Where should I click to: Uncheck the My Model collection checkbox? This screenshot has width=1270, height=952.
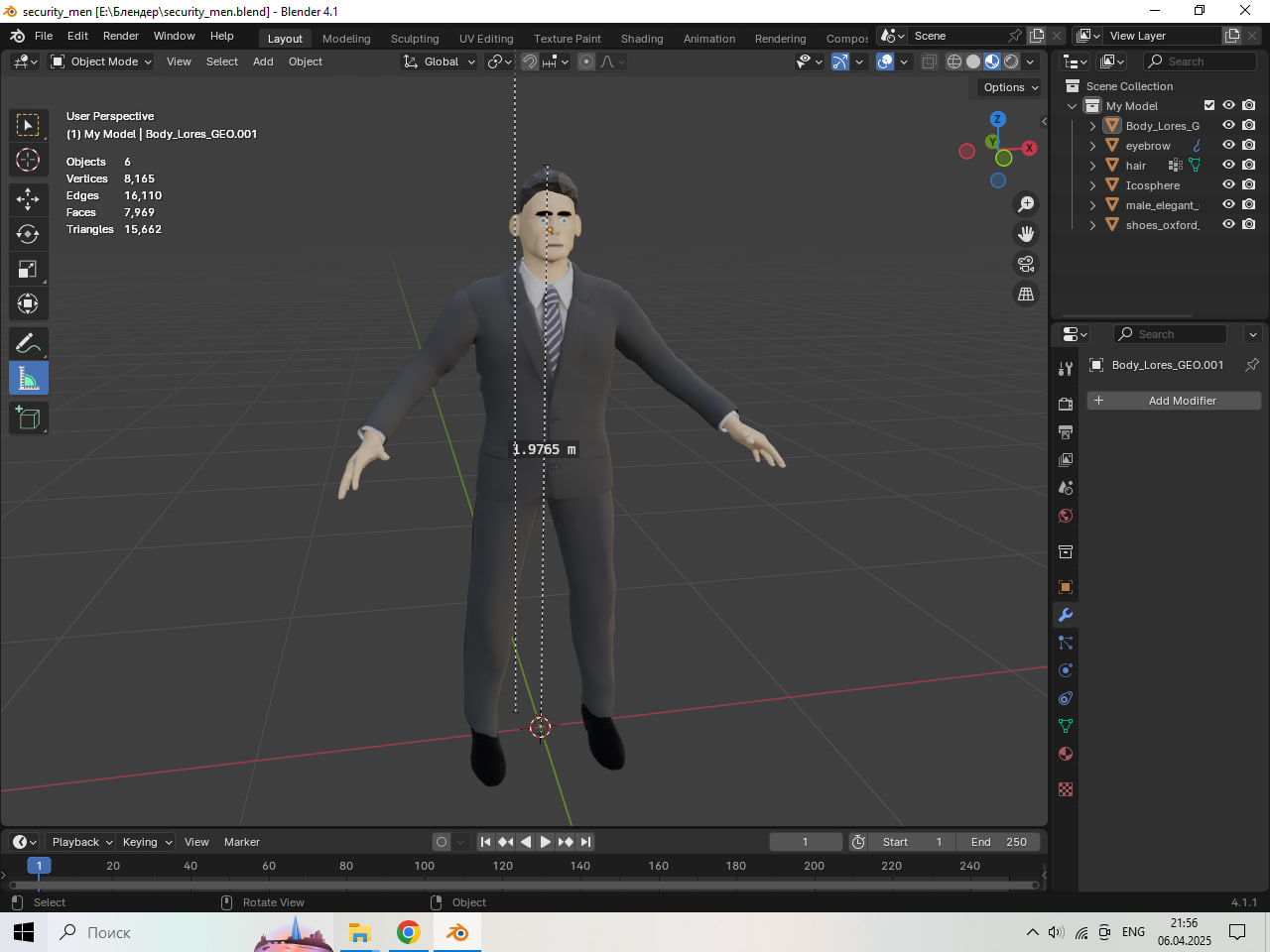[x=1208, y=106]
